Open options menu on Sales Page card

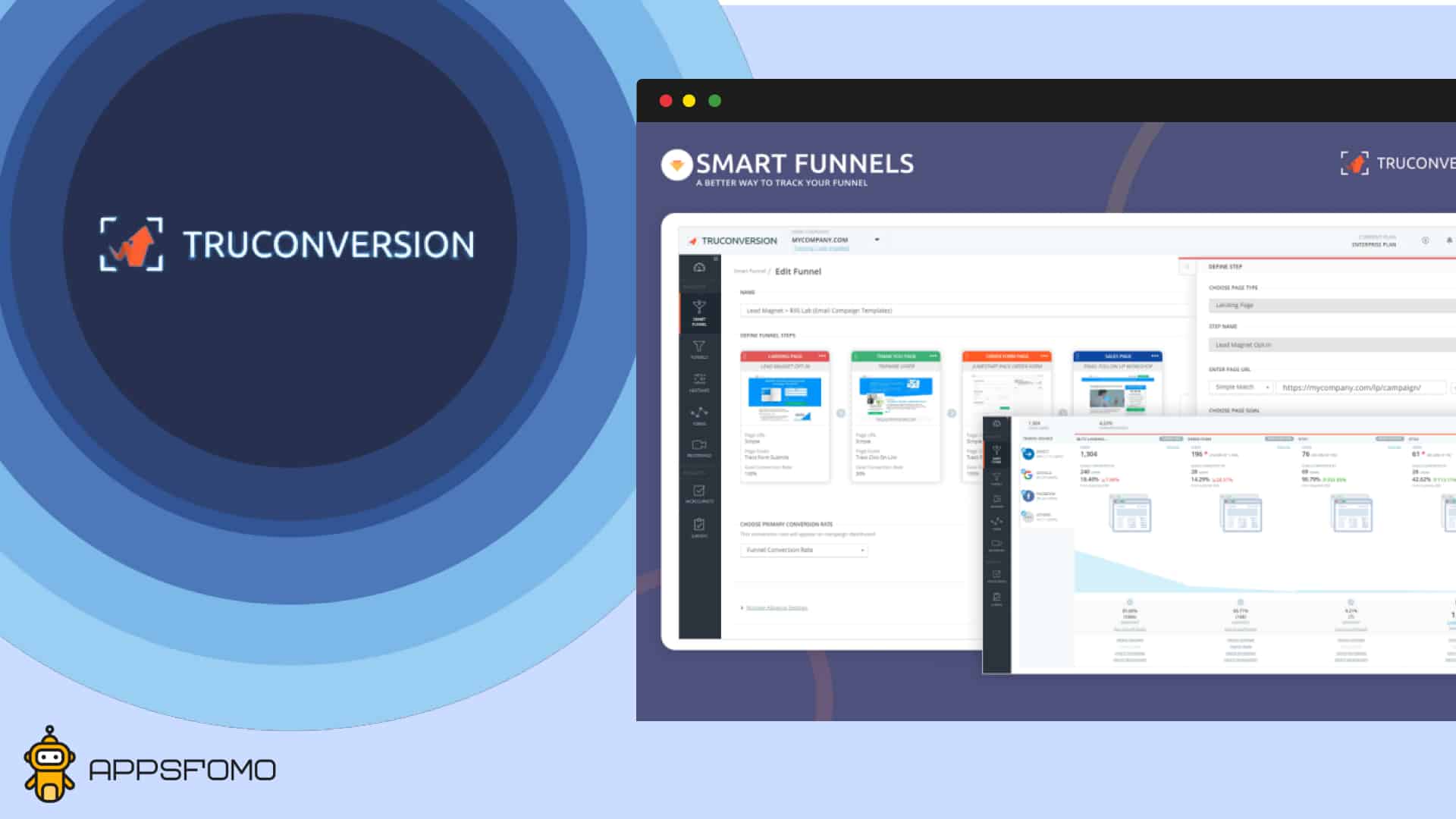point(1154,356)
